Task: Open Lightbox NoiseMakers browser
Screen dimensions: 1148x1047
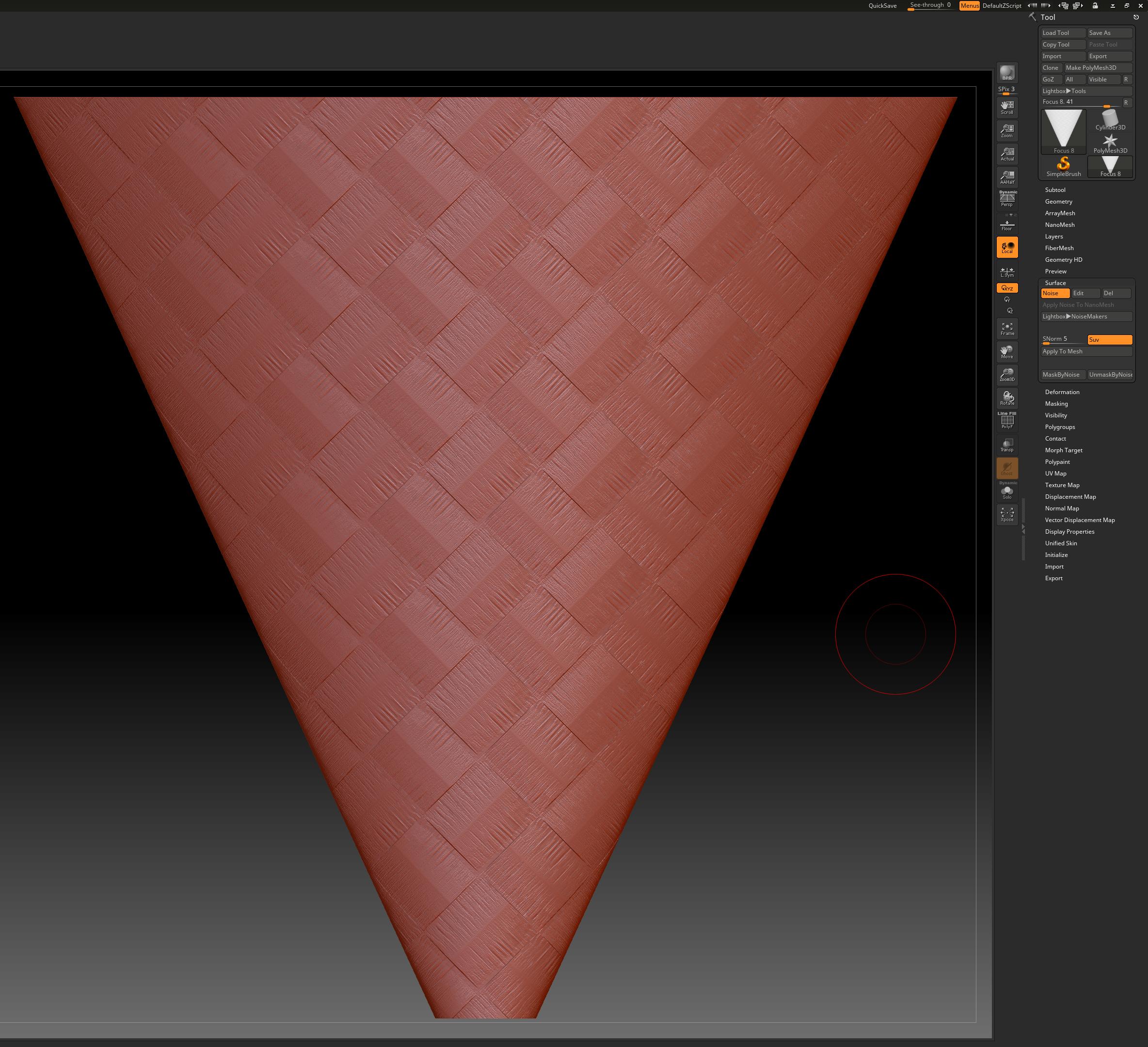Action: click(x=1086, y=317)
